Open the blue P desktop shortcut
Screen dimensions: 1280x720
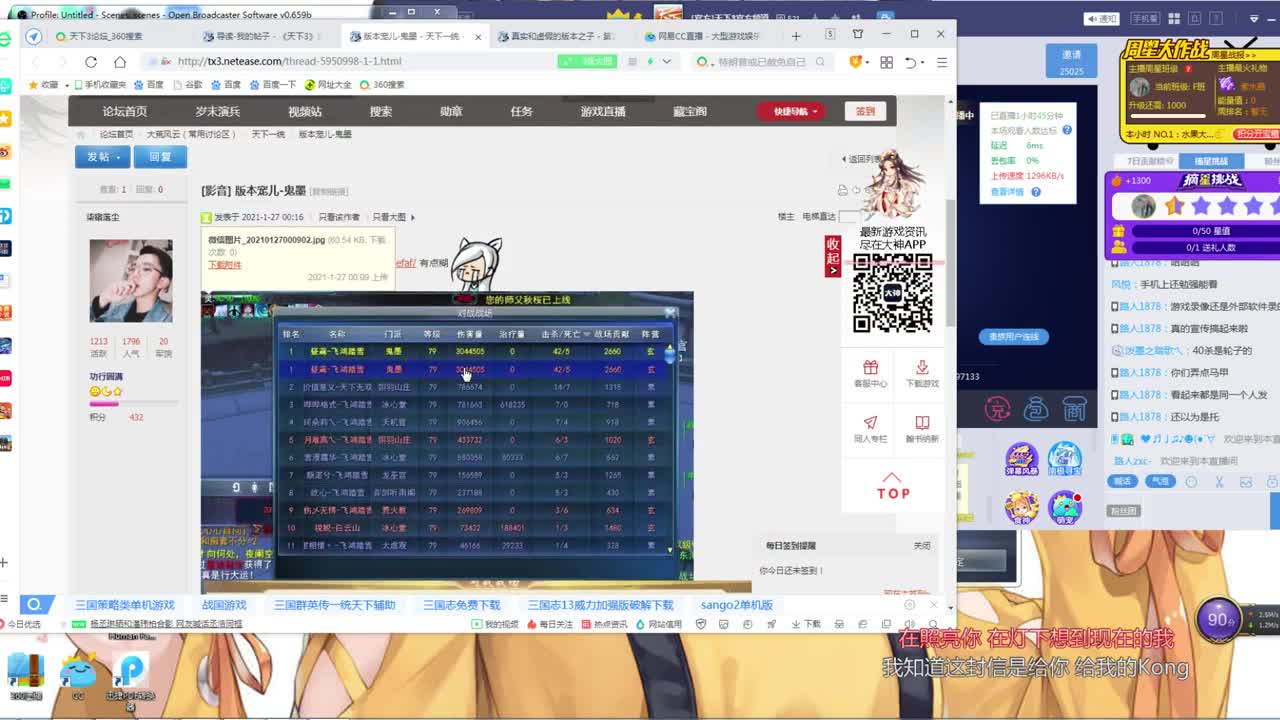tap(131, 672)
